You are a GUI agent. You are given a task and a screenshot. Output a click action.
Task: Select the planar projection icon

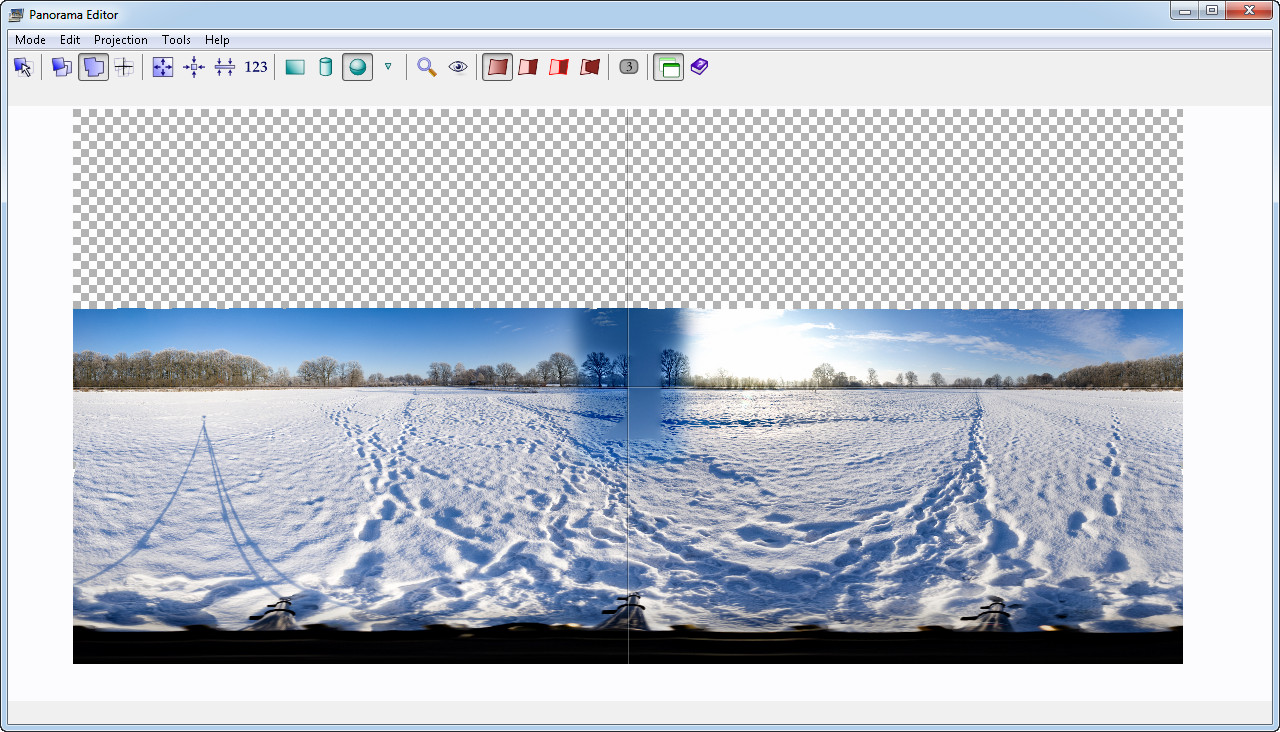click(x=295, y=67)
